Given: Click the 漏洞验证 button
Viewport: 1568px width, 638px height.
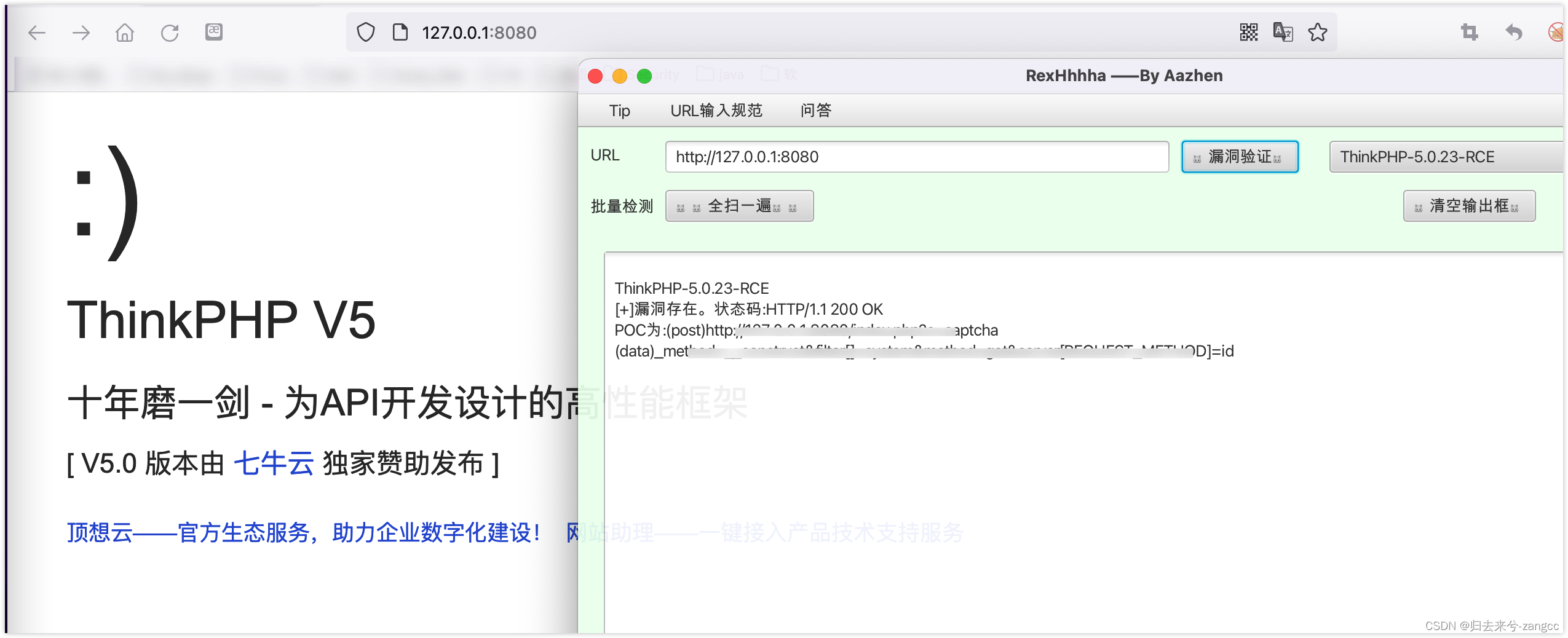Looking at the screenshot, I should 1240,157.
